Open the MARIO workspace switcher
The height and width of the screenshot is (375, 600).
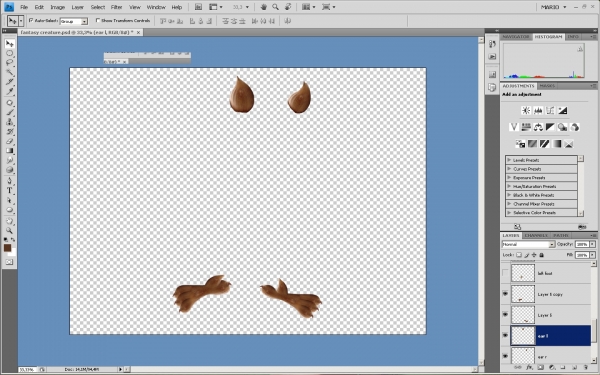point(553,7)
